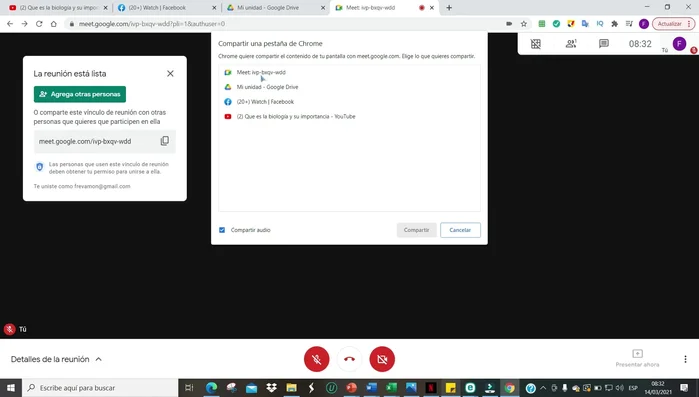Click the purple F avatar in Meet
699x397 pixels.
tap(679, 44)
